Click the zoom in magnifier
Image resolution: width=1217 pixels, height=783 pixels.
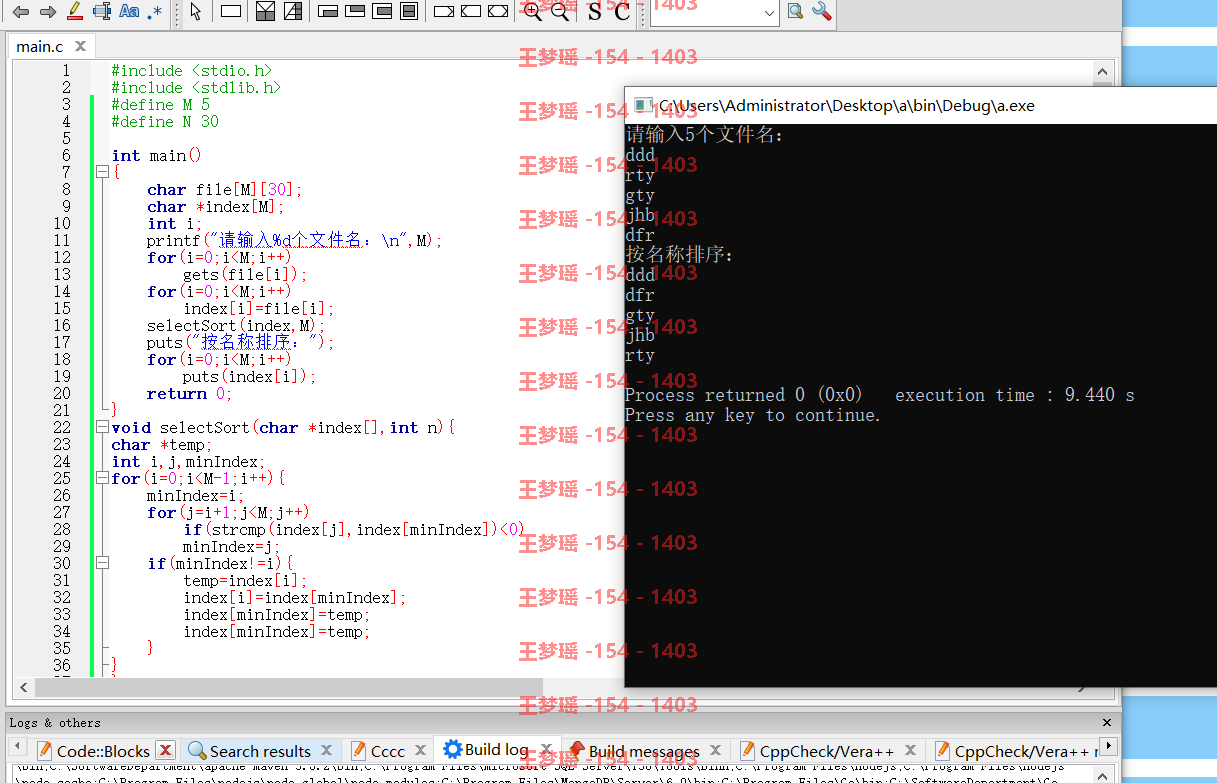(533, 12)
